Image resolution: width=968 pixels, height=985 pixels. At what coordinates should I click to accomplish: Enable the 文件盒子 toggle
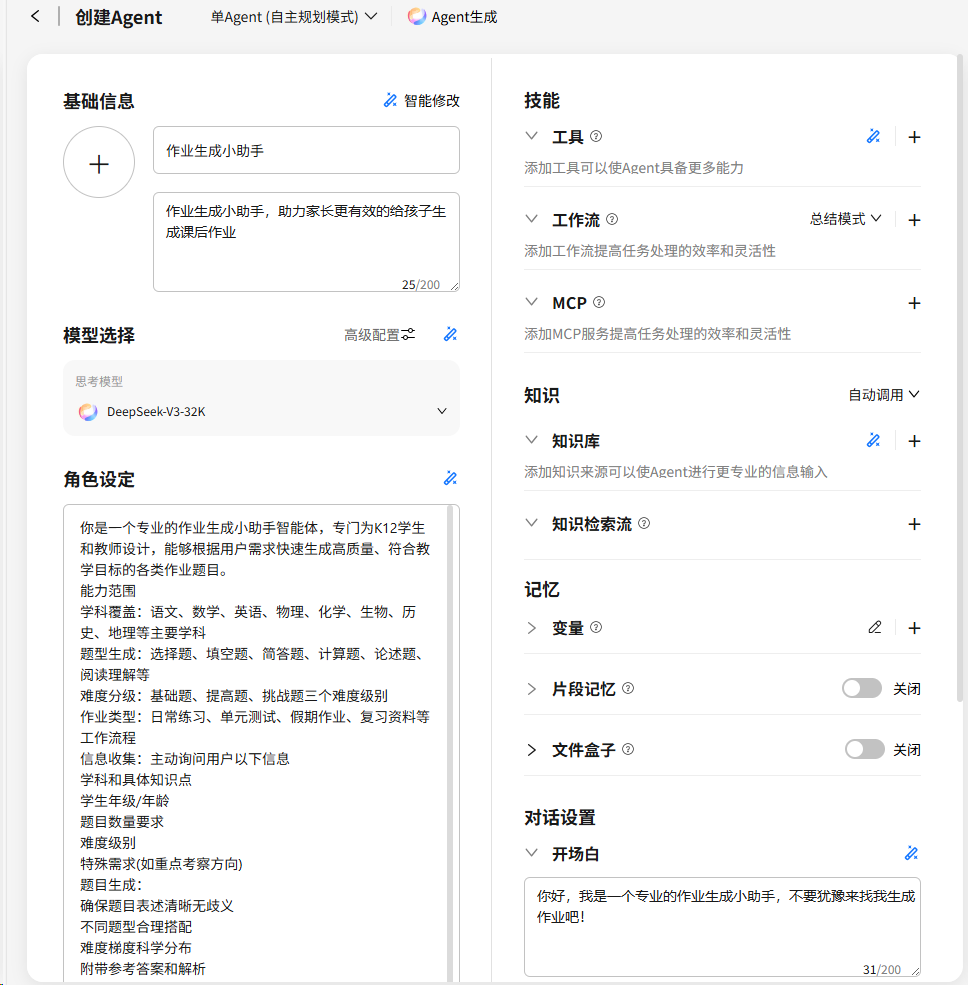(x=864, y=749)
